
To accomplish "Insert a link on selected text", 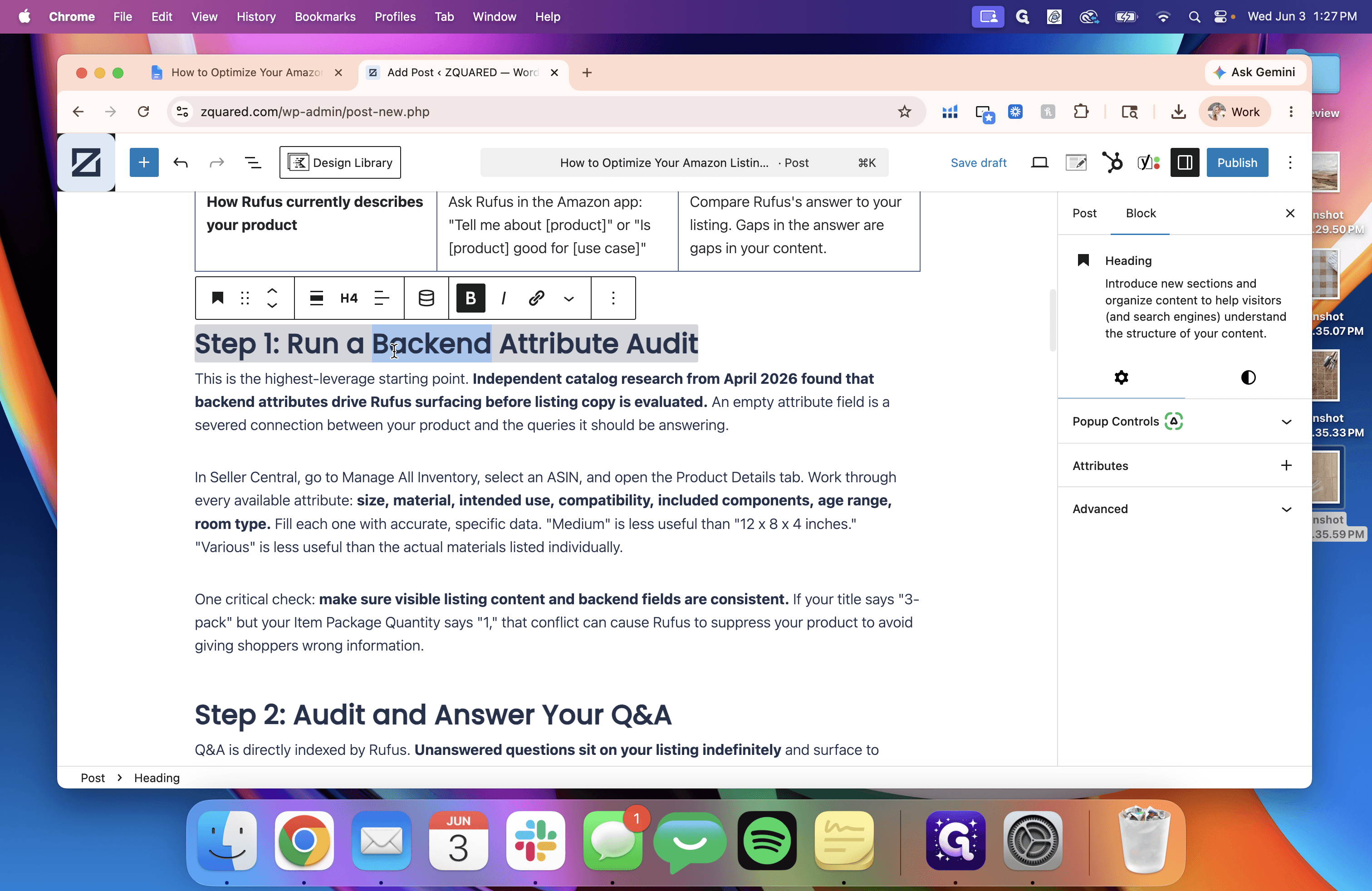I will (x=537, y=298).
